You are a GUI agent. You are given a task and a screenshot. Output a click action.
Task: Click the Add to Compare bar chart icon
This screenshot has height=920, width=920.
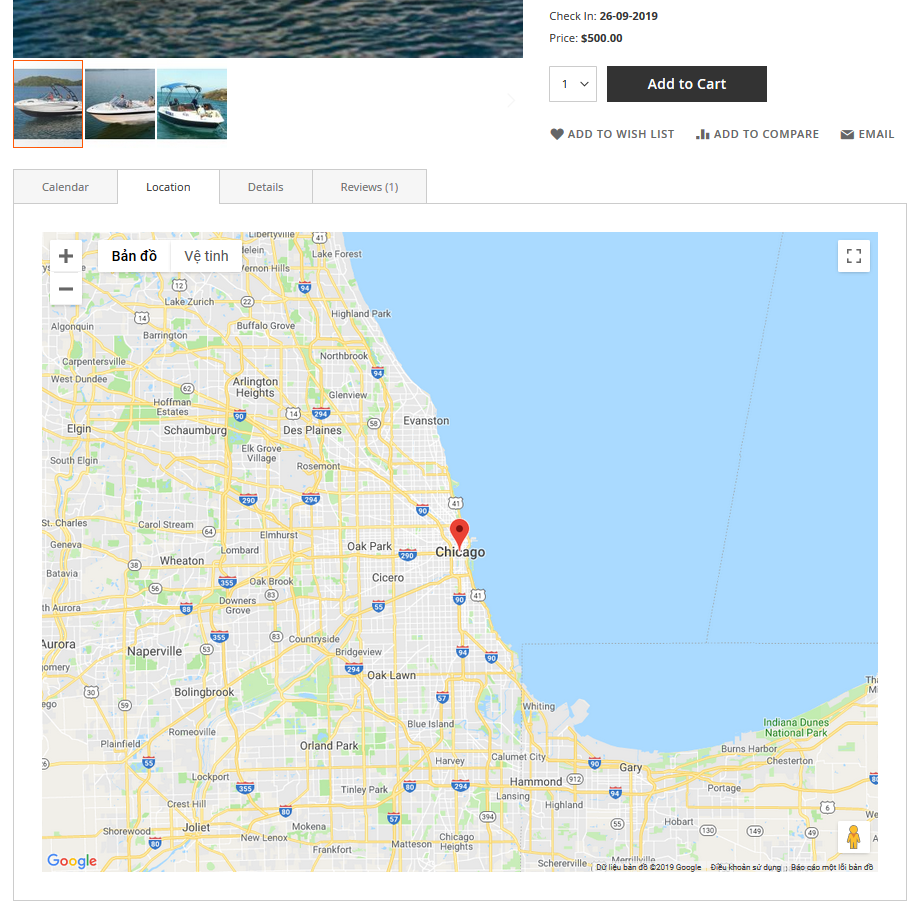(x=702, y=134)
